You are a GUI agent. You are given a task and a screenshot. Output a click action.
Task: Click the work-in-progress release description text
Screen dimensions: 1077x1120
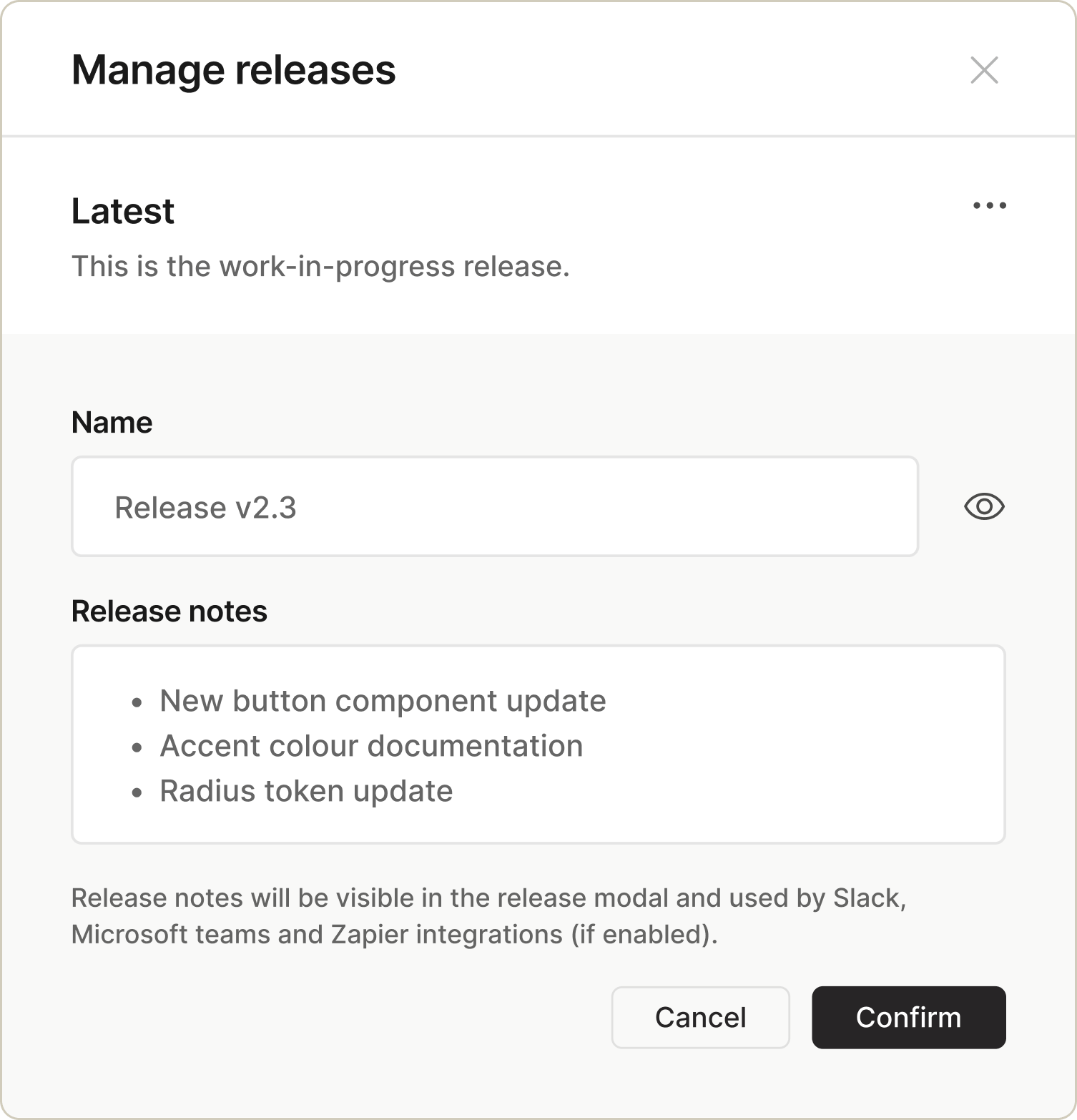320,267
